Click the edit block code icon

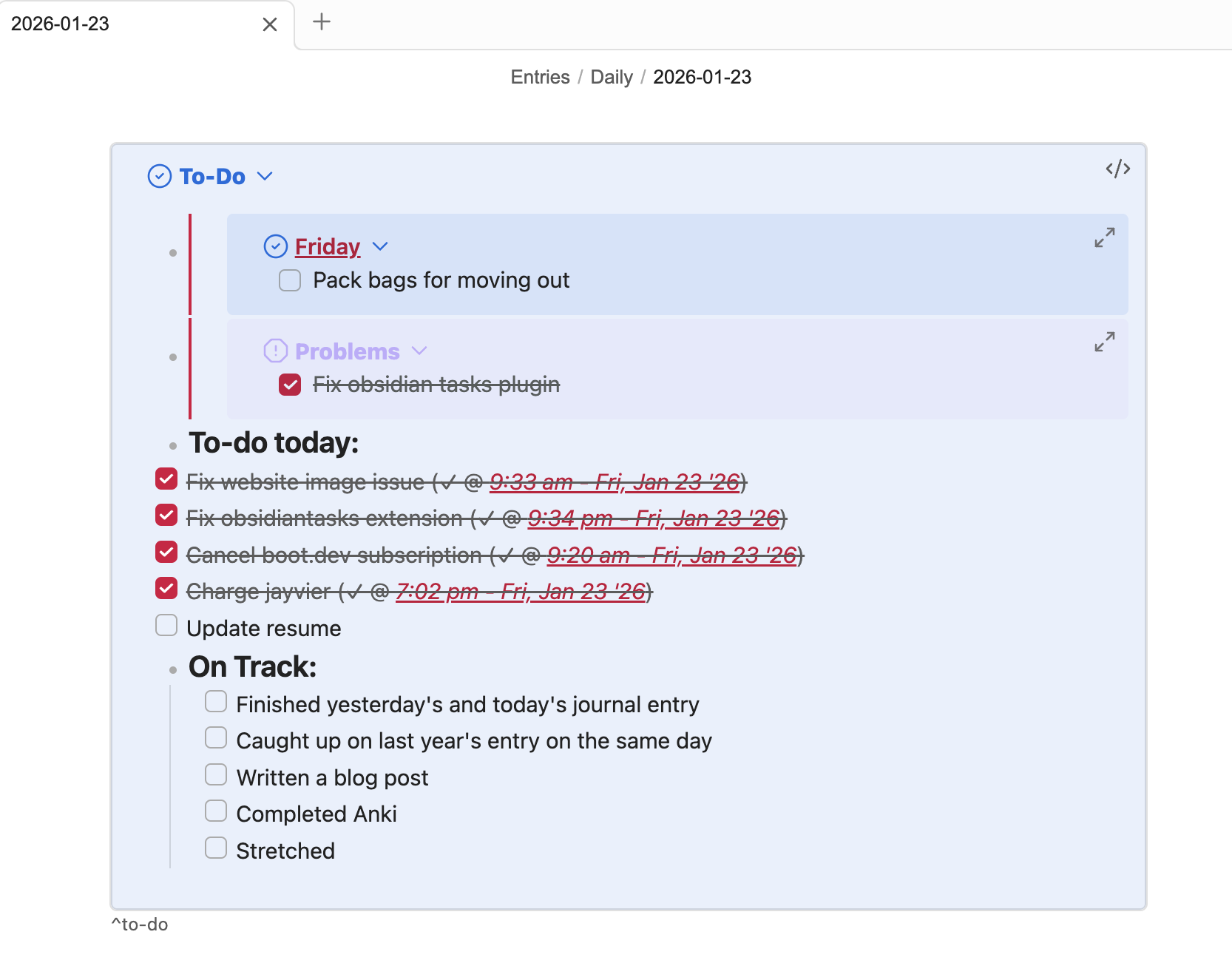click(x=1117, y=169)
